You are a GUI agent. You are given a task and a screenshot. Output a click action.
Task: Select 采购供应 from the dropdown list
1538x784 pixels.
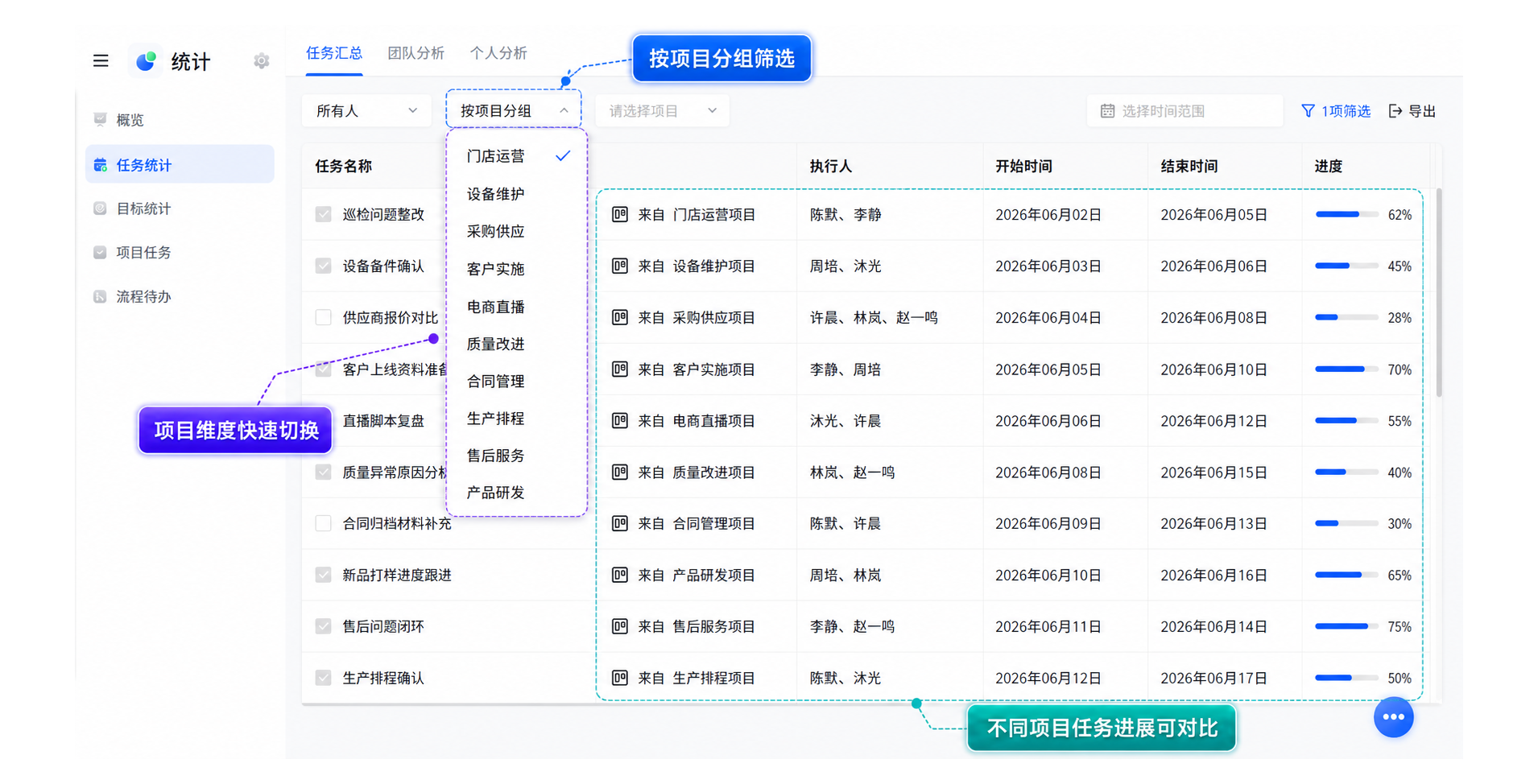pyautogui.click(x=516, y=231)
